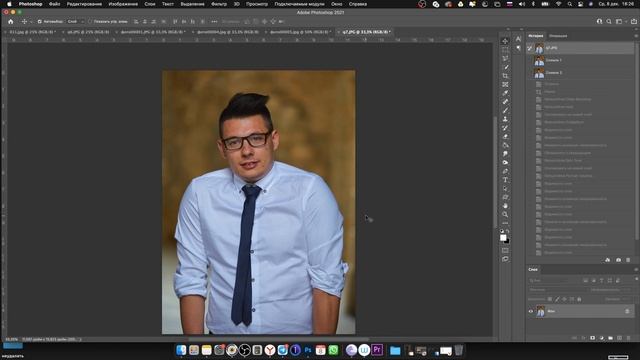Open Изображение menu
Screen dimensions: 640x360
tap(123, 4)
